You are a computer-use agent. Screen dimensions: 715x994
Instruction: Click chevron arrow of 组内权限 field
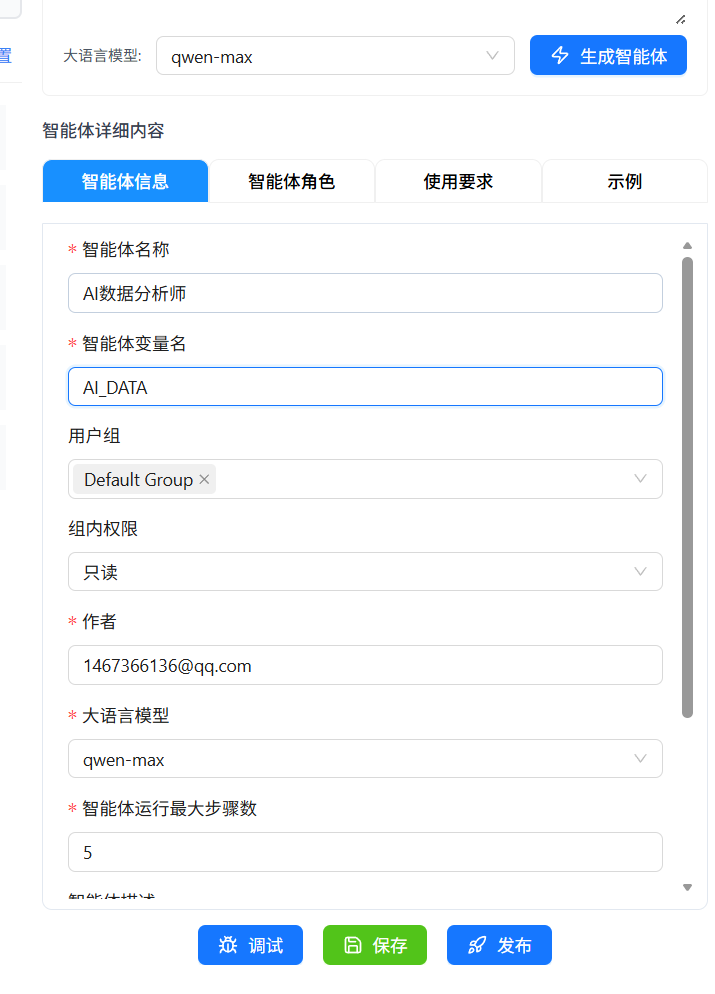pos(640,572)
